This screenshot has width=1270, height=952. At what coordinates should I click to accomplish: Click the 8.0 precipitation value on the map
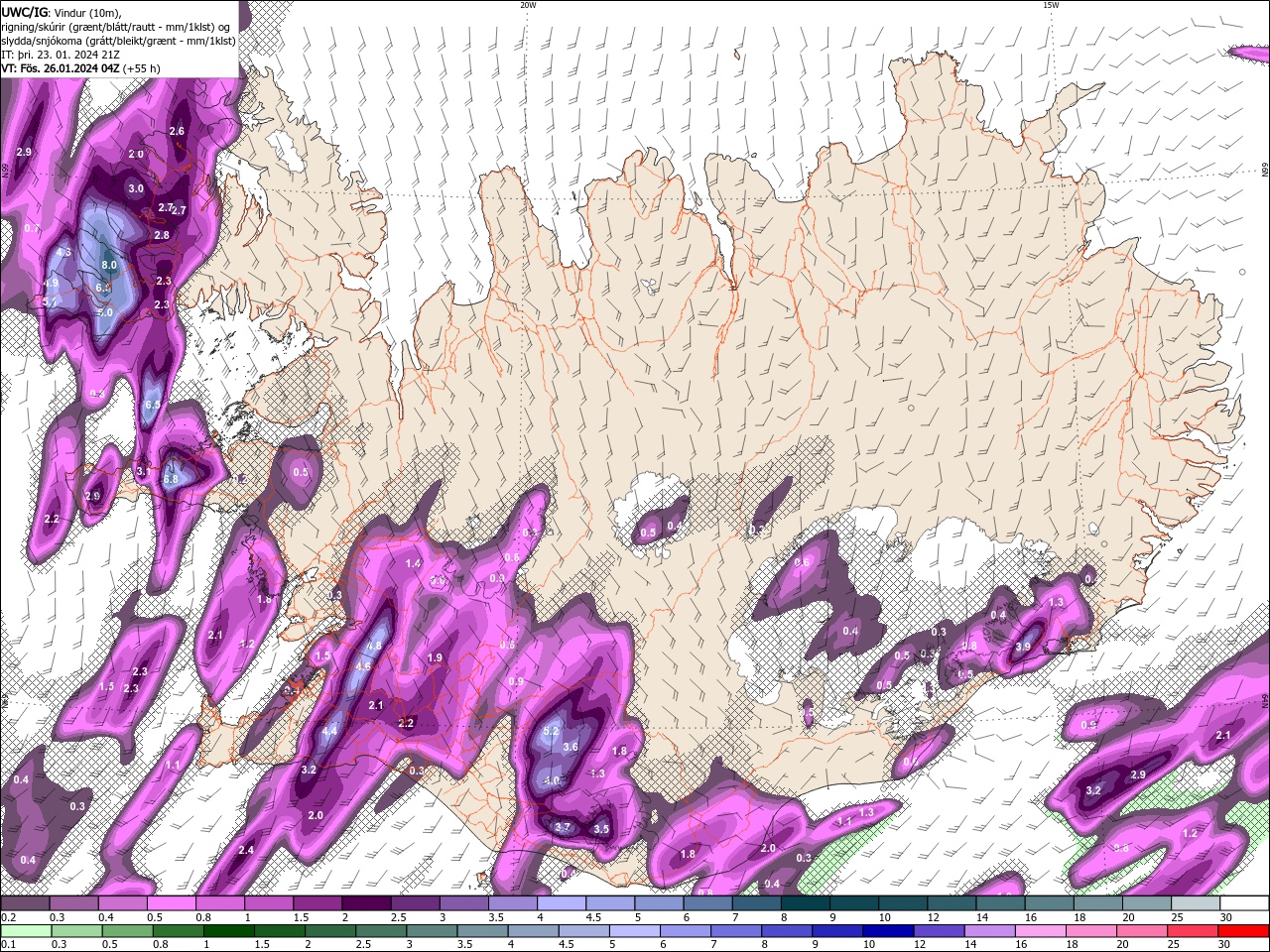[109, 266]
